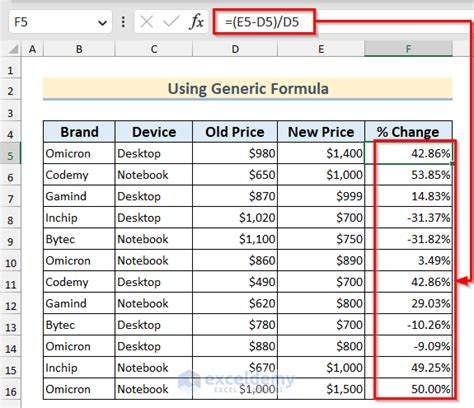The height and width of the screenshot is (408, 474).
Task: Select the cell showing $999
Action: (x=321, y=196)
